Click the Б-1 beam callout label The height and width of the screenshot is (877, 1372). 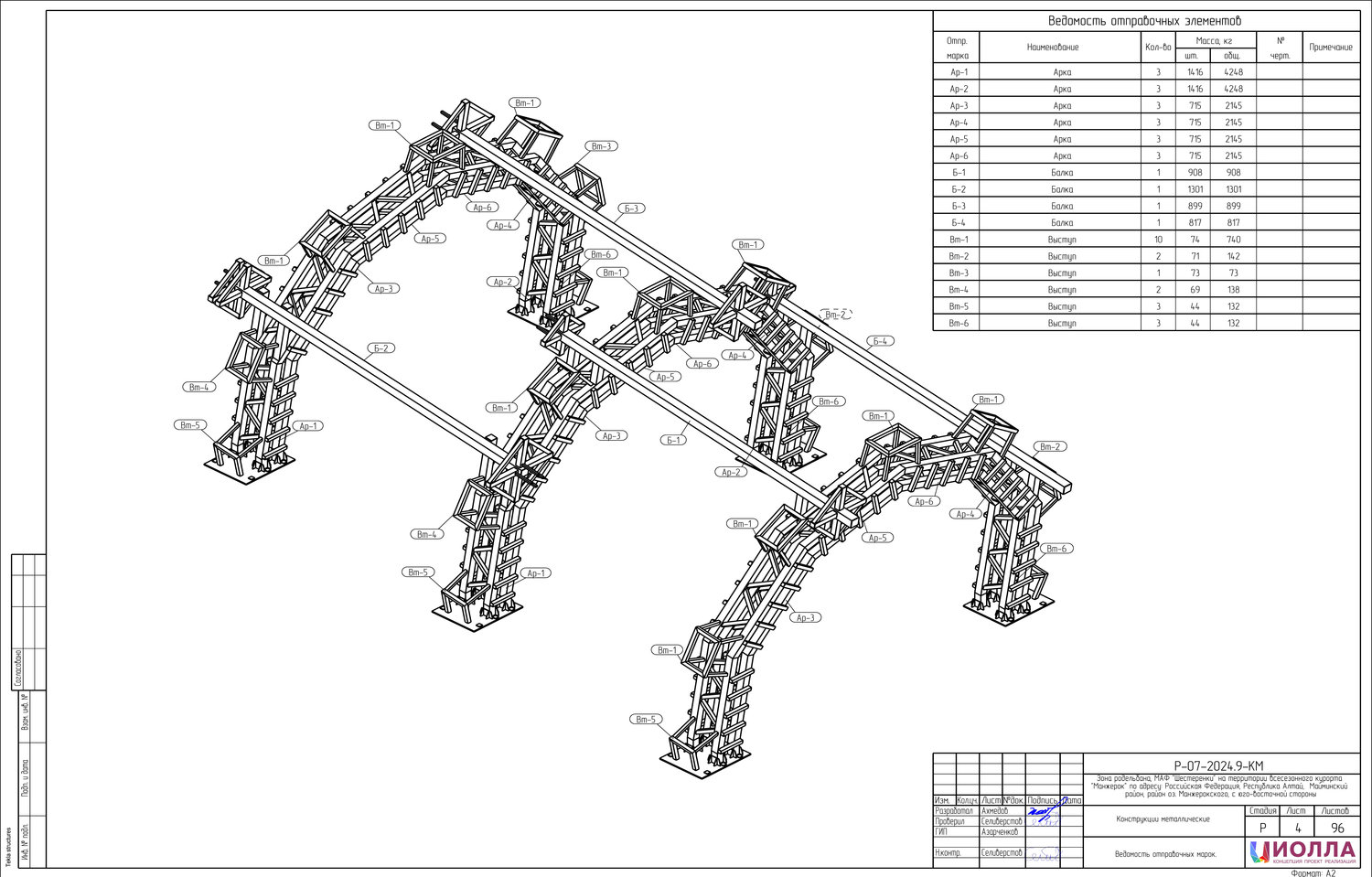pyautogui.click(x=673, y=441)
